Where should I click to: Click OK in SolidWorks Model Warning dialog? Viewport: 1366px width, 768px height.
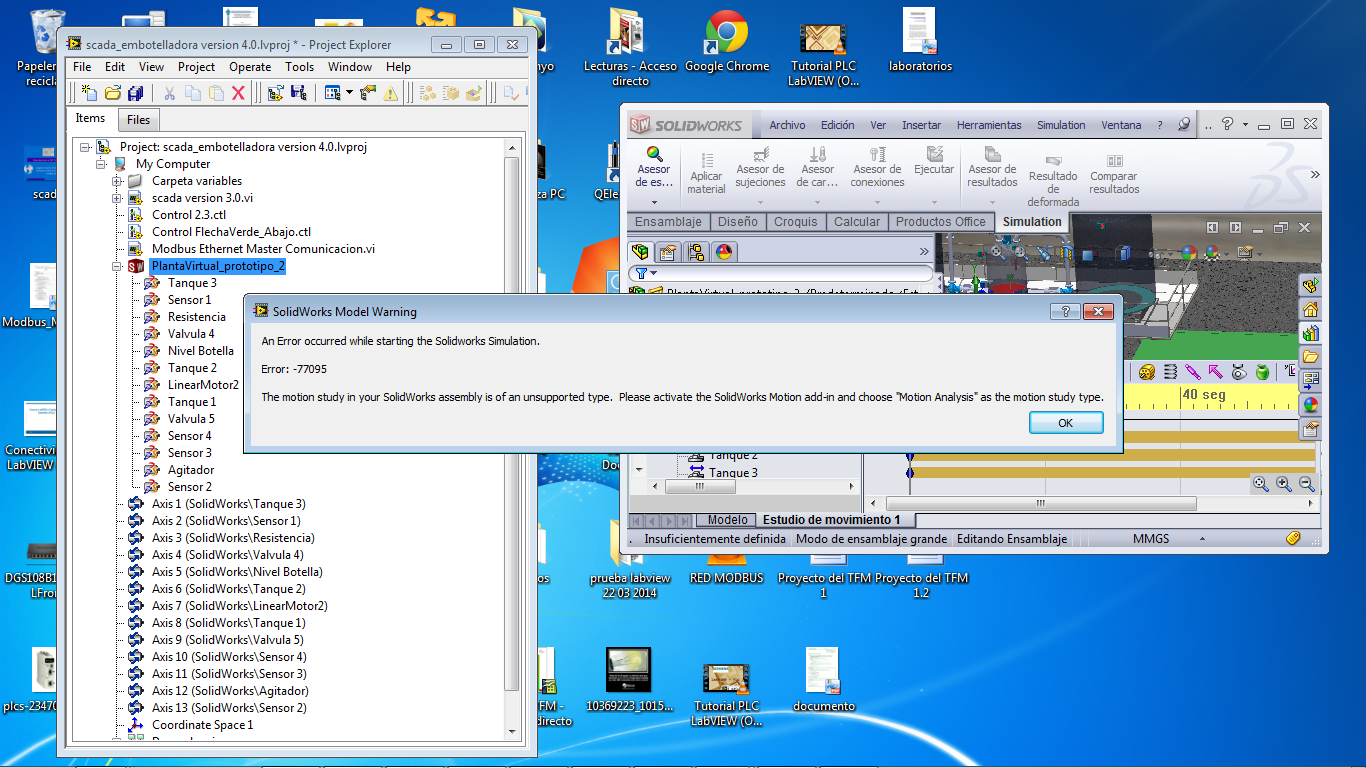pos(1066,423)
